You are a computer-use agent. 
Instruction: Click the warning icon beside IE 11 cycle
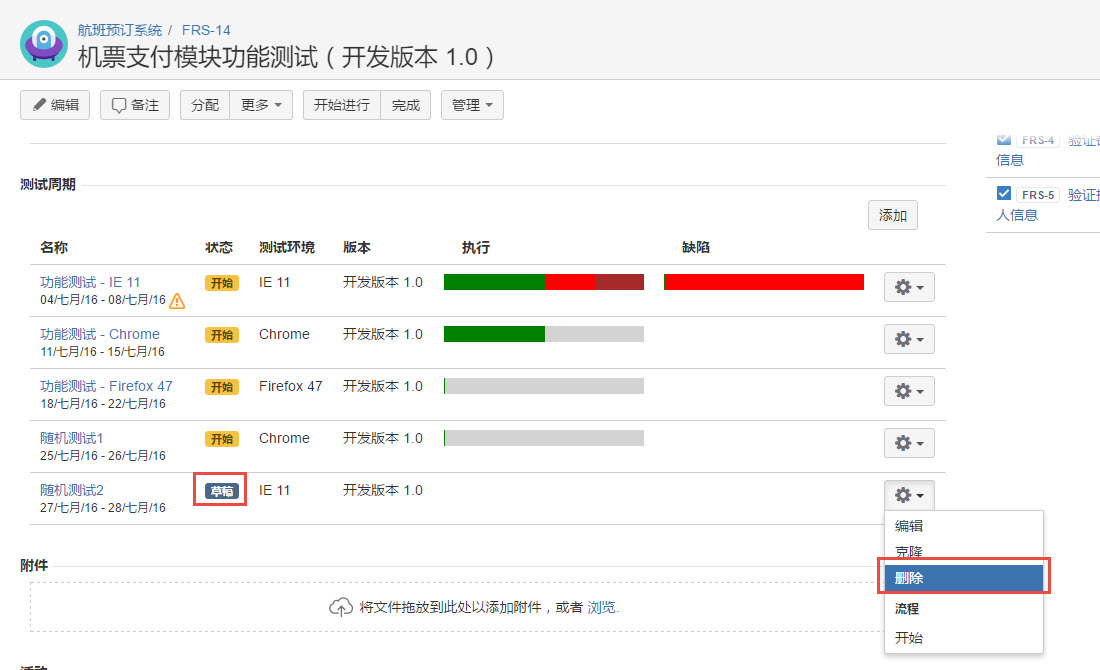[x=177, y=300]
